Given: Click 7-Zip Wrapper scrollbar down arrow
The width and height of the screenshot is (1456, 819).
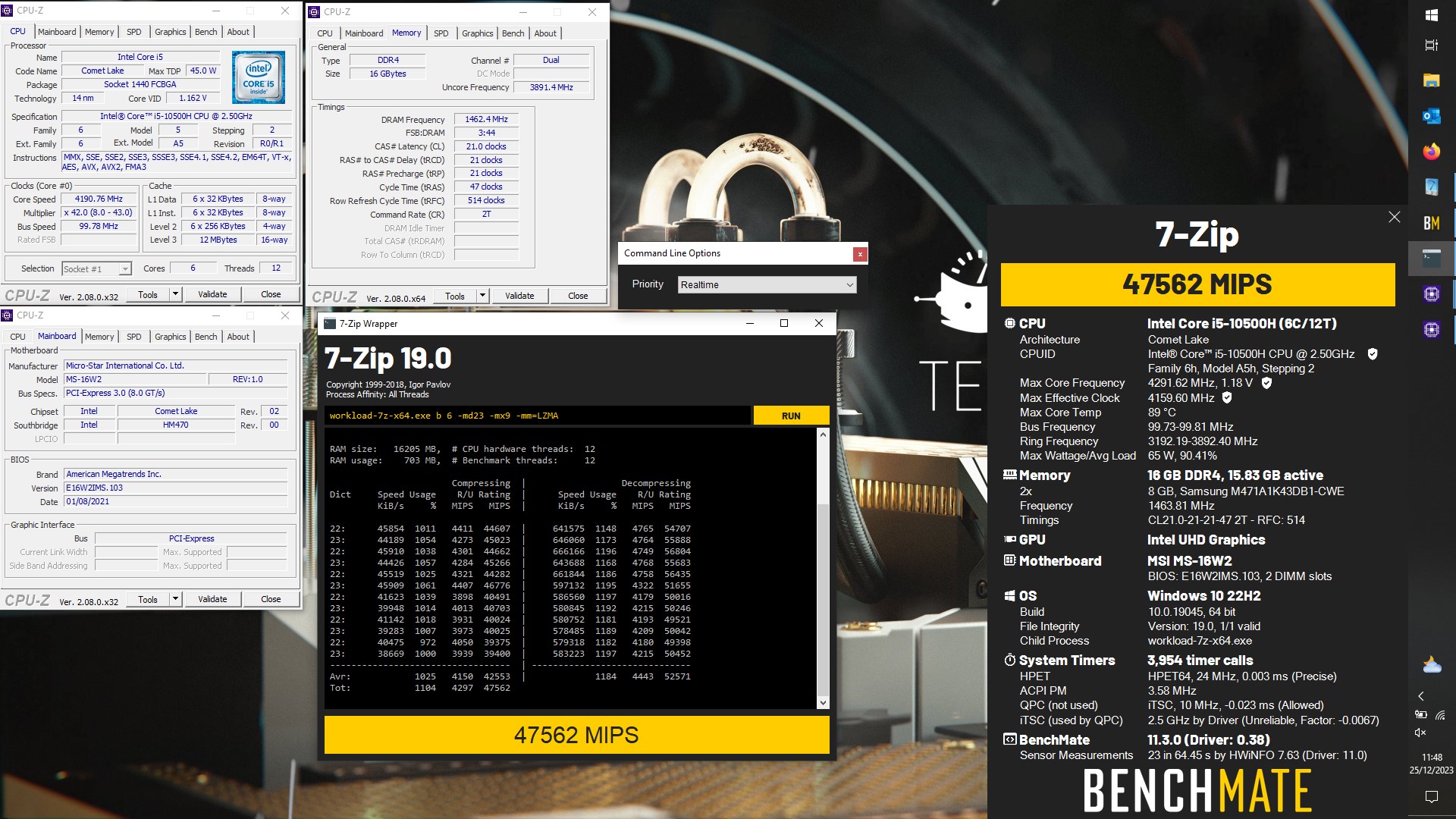Looking at the screenshot, I should [x=823, y=703].
